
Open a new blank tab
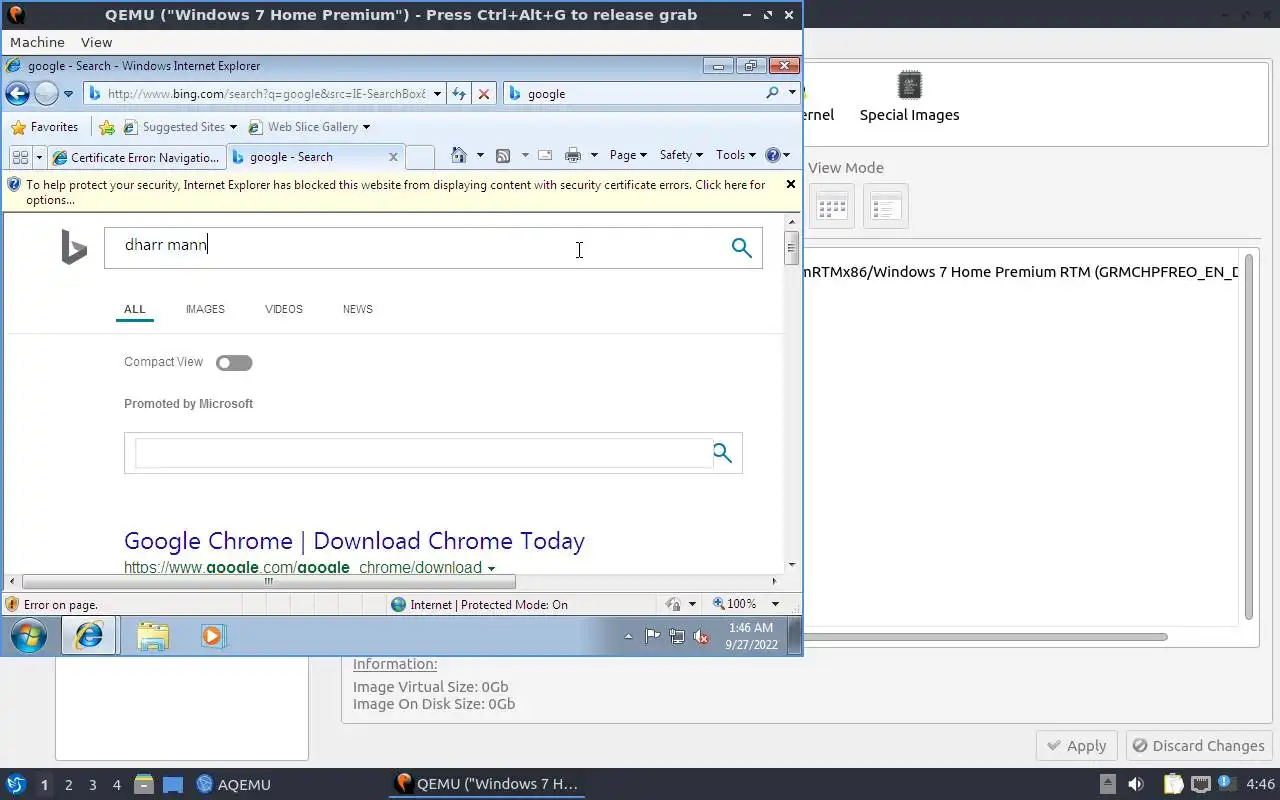420,157
